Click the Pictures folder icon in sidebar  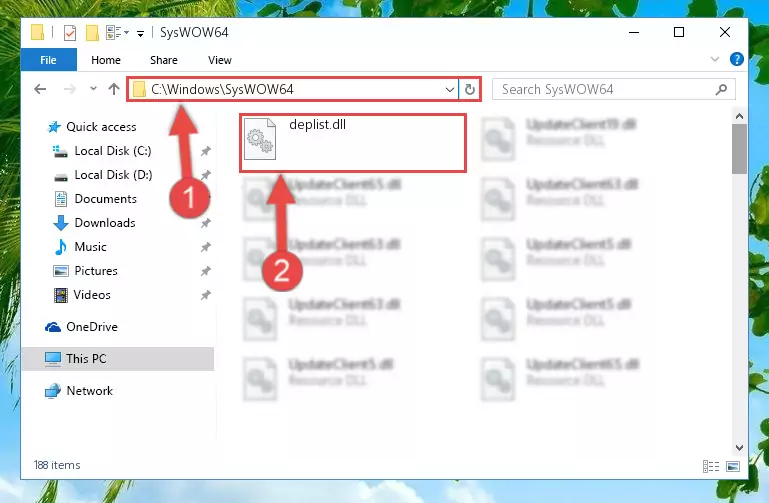(61, 271)
